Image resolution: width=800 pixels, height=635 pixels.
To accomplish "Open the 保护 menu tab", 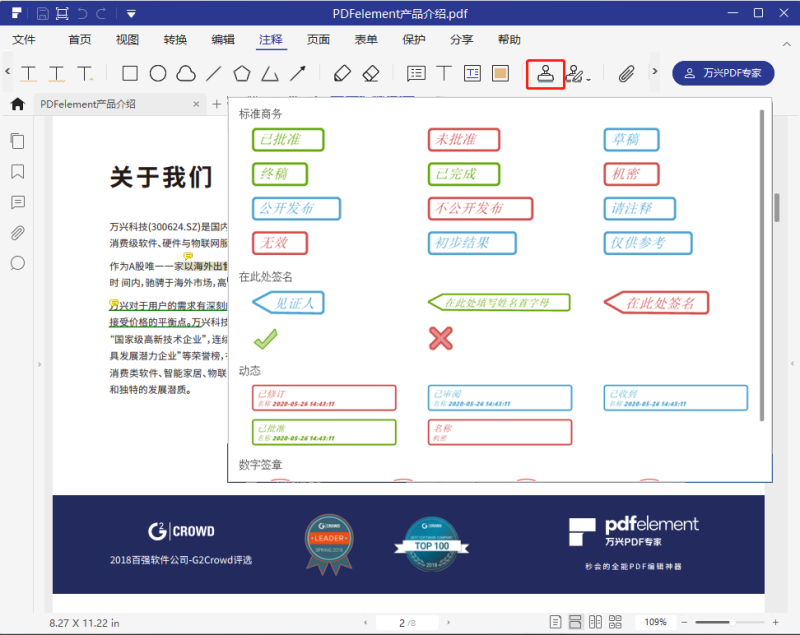I will pos(413,40).
